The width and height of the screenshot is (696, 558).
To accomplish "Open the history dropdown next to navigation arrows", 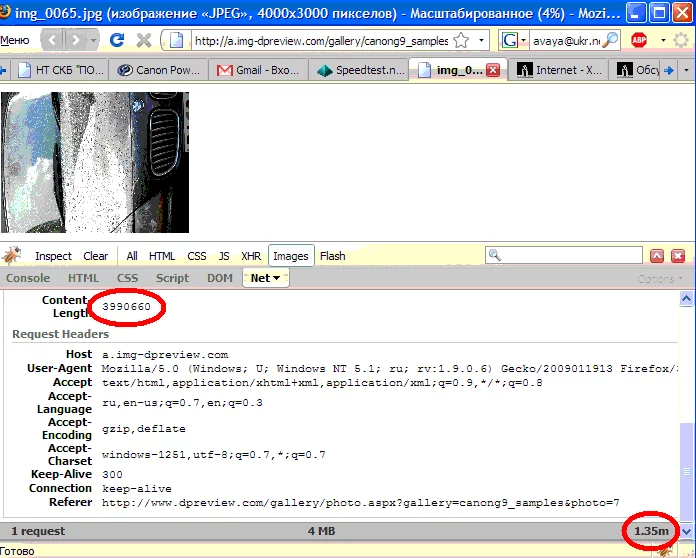I will point(93,40).
